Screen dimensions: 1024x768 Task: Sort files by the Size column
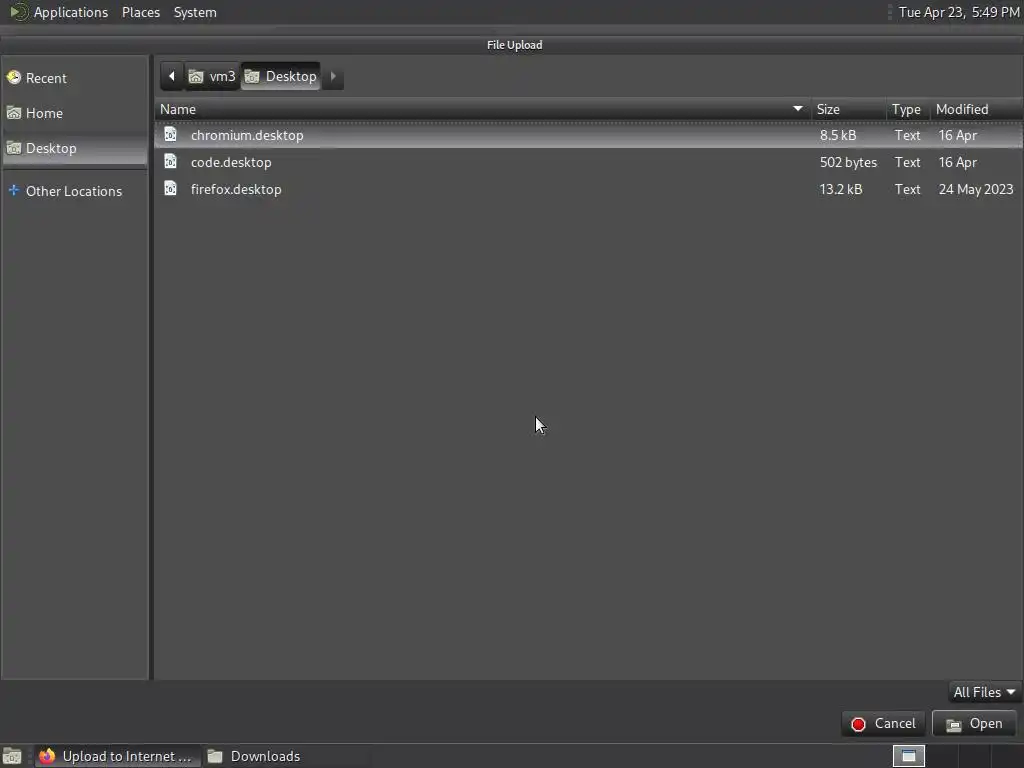point(848,109)
